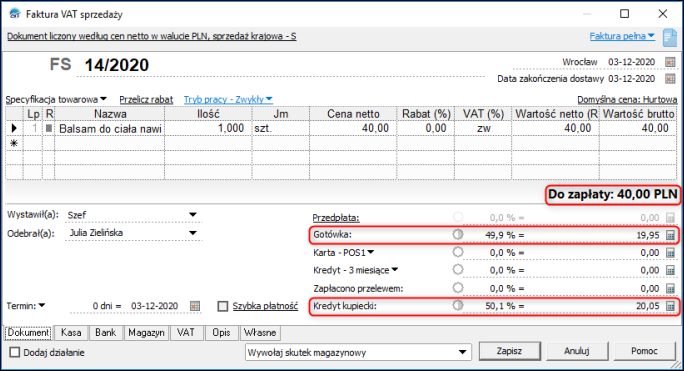Open calculator icon in Kredyt - 3 miesiące row

(x=670, y=271)
